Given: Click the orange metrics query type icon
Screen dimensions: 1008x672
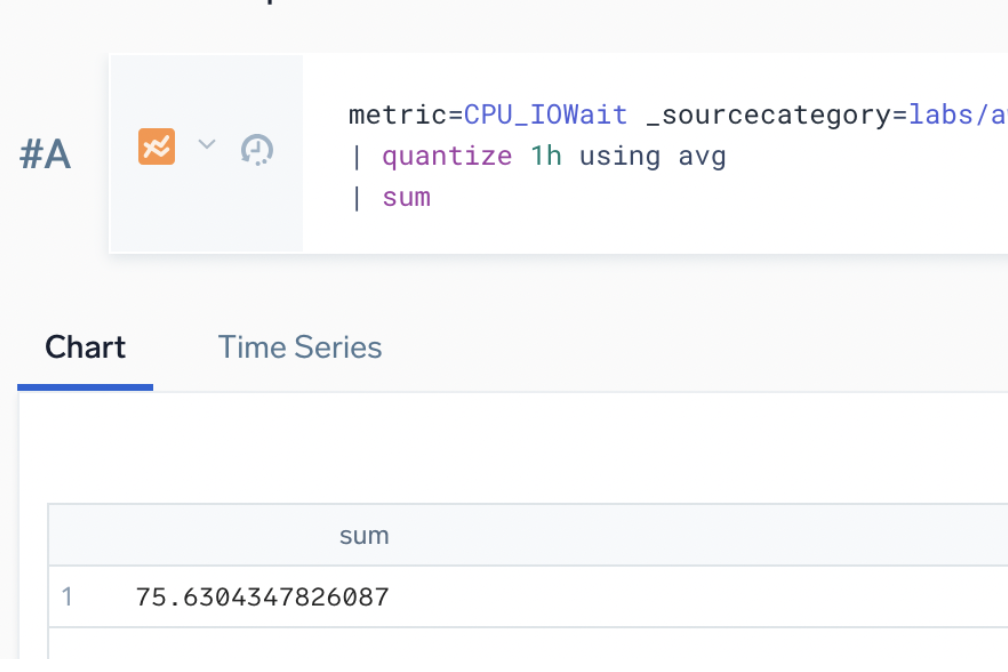Looking at the screenshot, I should tap(156, 147).
